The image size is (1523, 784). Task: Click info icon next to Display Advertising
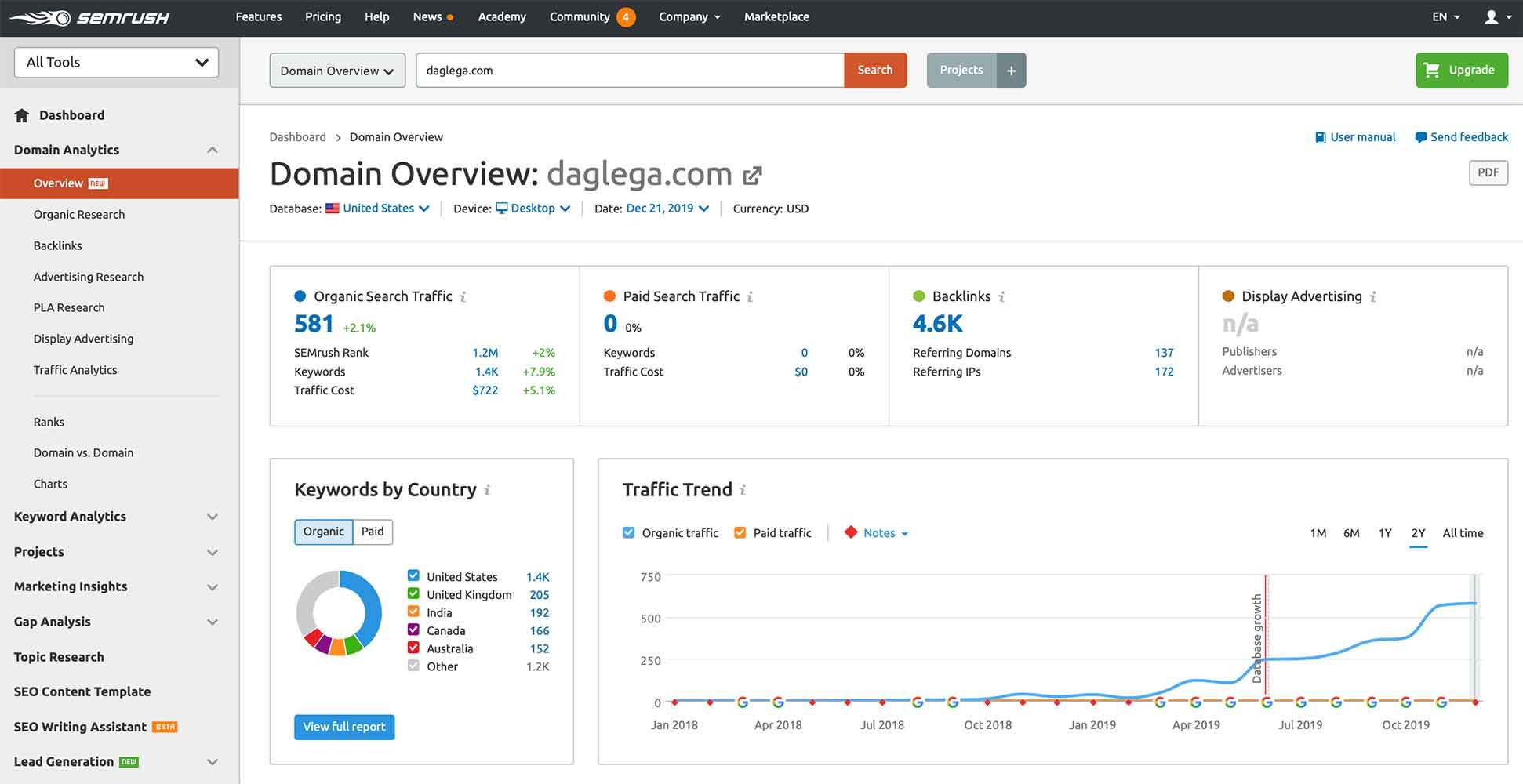click(x=1372, y=296)
